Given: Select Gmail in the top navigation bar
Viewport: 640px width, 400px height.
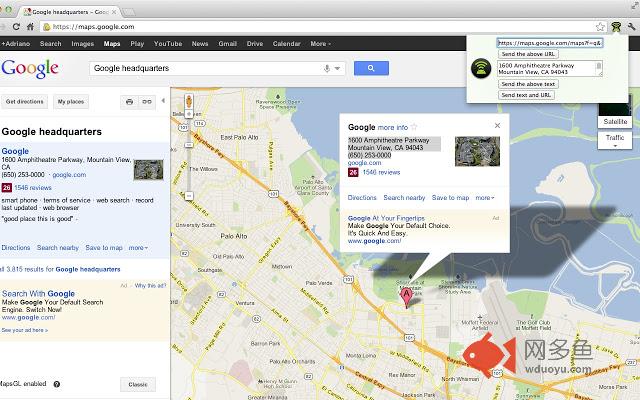Looking at the screenshot, I should coord(228,44).
